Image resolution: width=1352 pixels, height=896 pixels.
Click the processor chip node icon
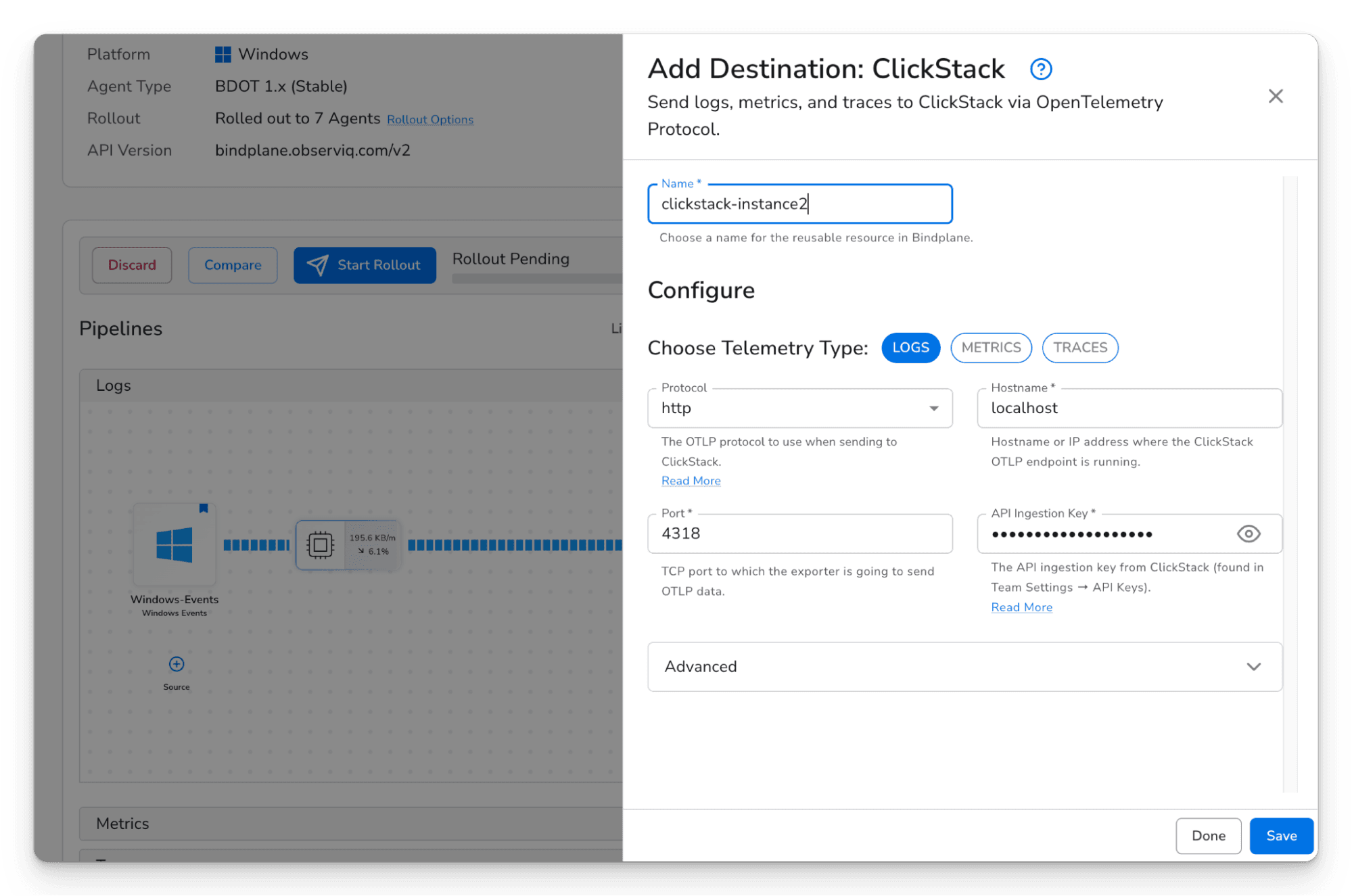(320, 544)
